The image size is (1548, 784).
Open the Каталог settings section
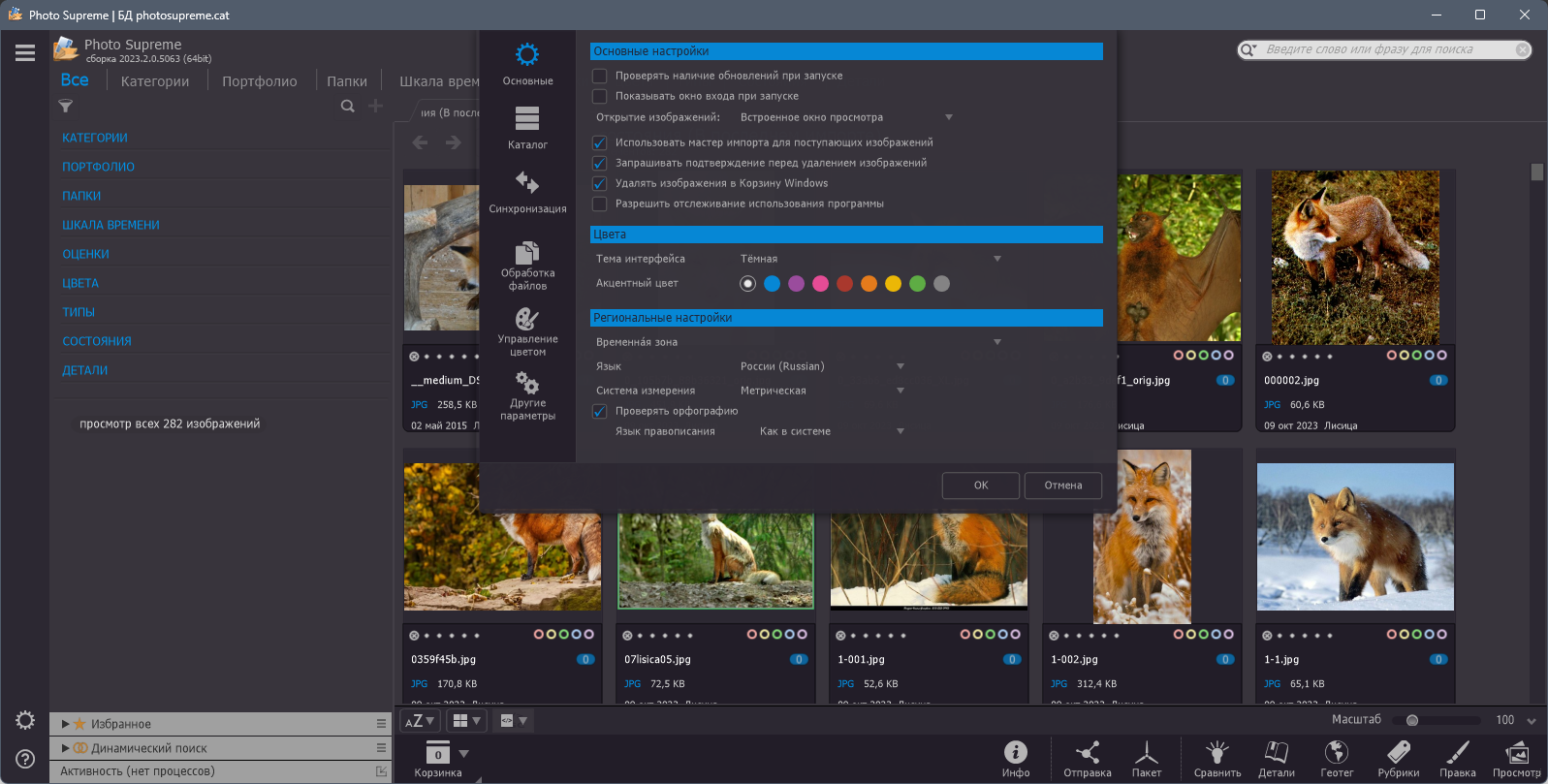pyautogui.click(x=527, y=128)
